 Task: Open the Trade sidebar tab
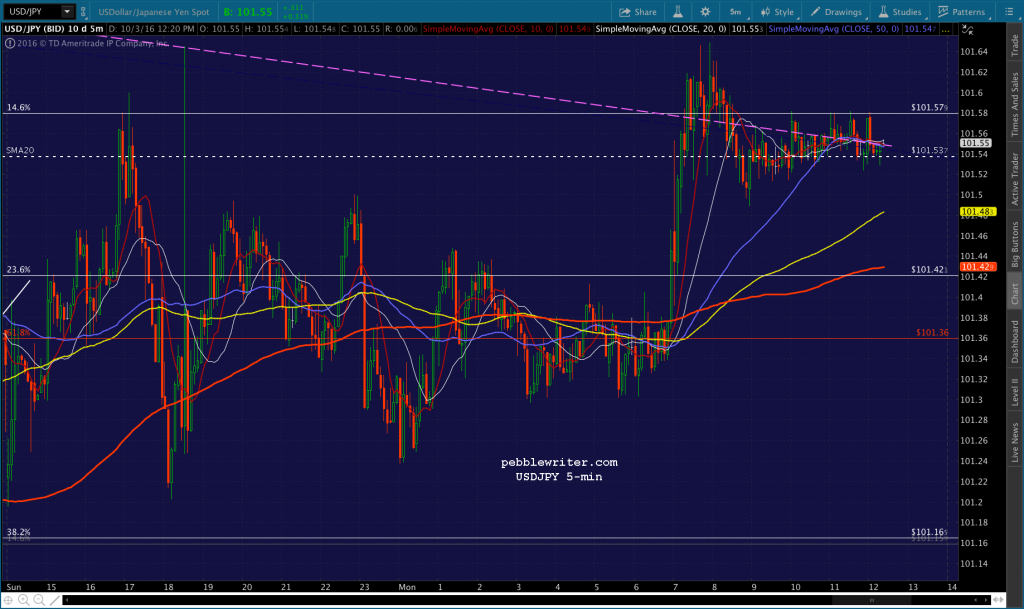(1015, 45)
